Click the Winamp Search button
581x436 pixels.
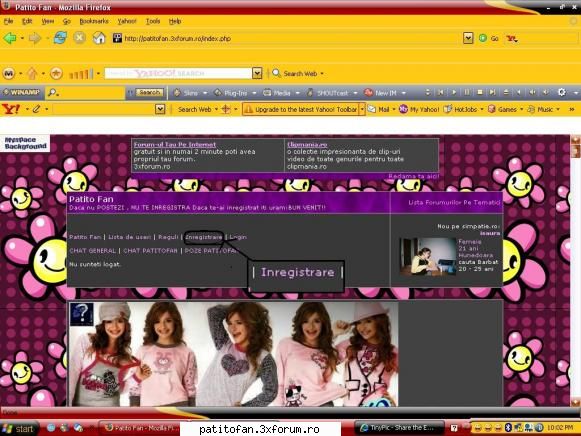click(149, 92)
